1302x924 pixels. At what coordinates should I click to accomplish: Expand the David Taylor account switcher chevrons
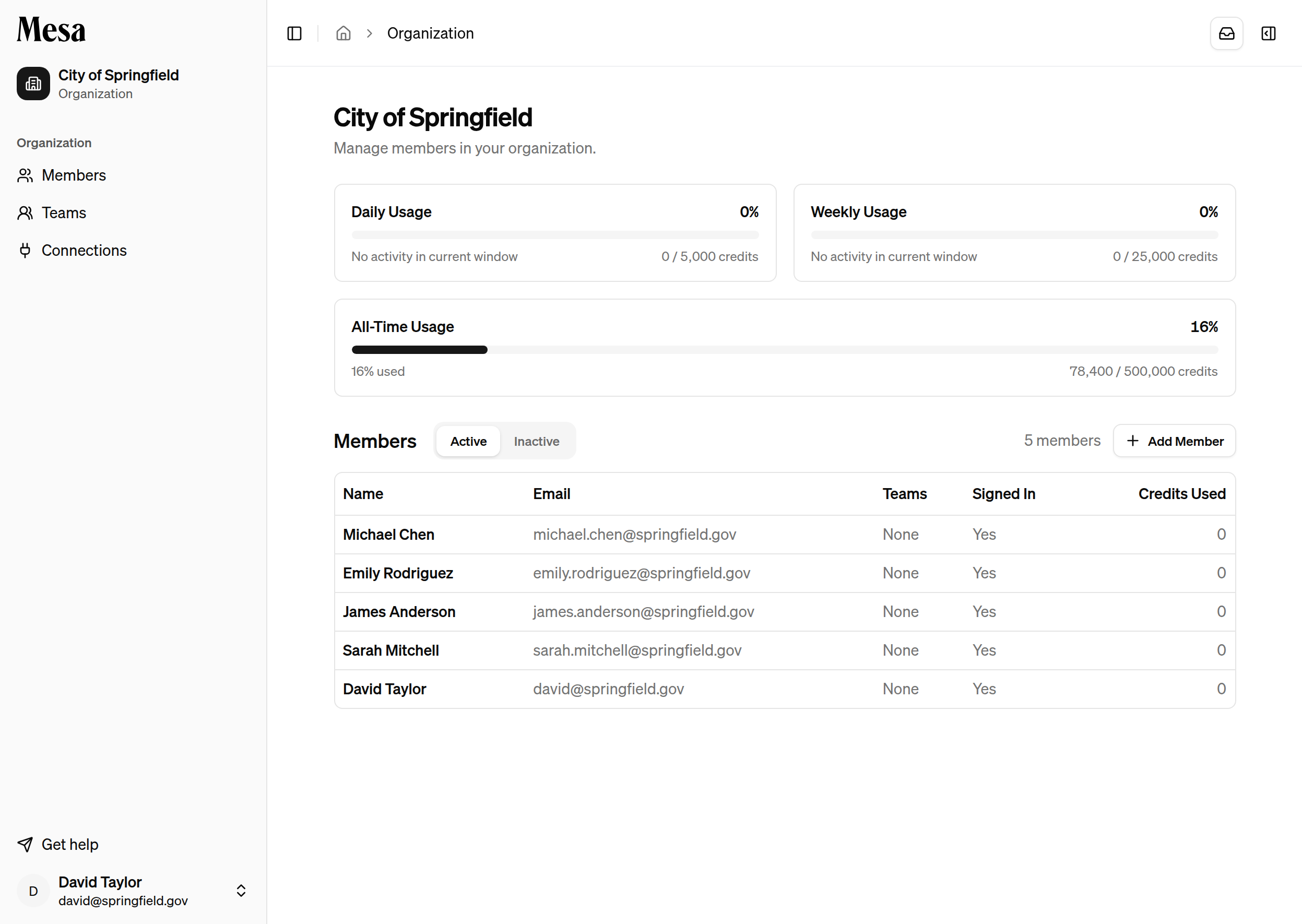tap(241, 891)
